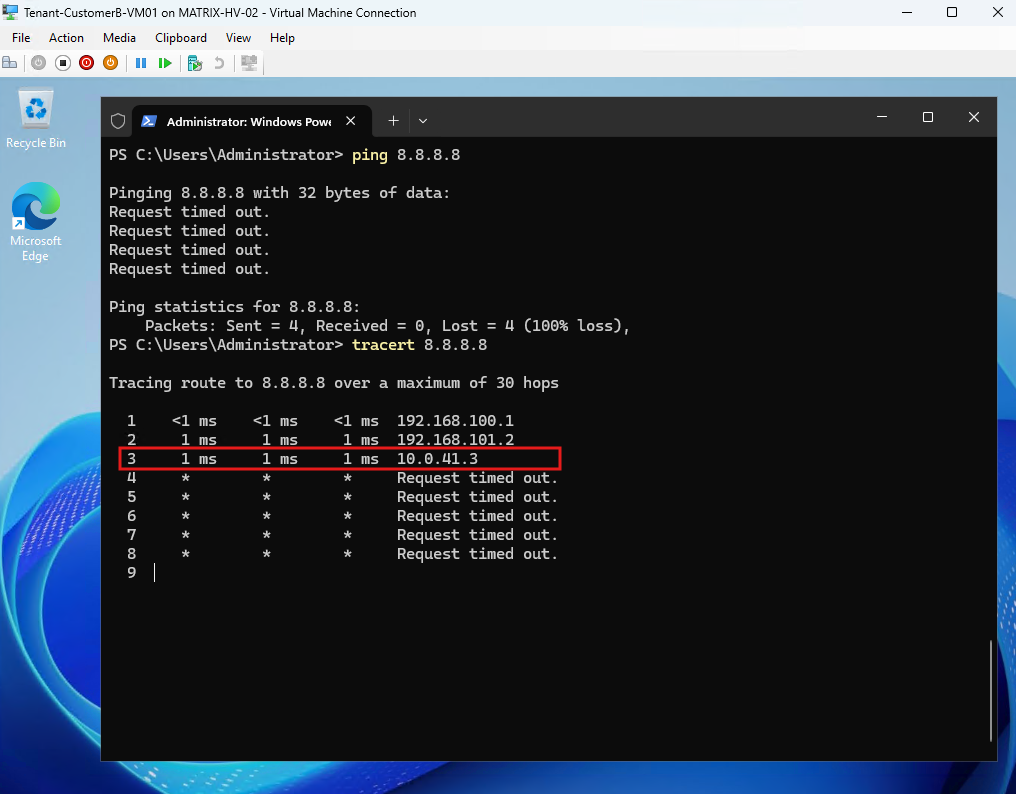Close the PowerShell tab
Image resolution: width=1016 pixels, height=794 pixels.
[x=351, y=121]
